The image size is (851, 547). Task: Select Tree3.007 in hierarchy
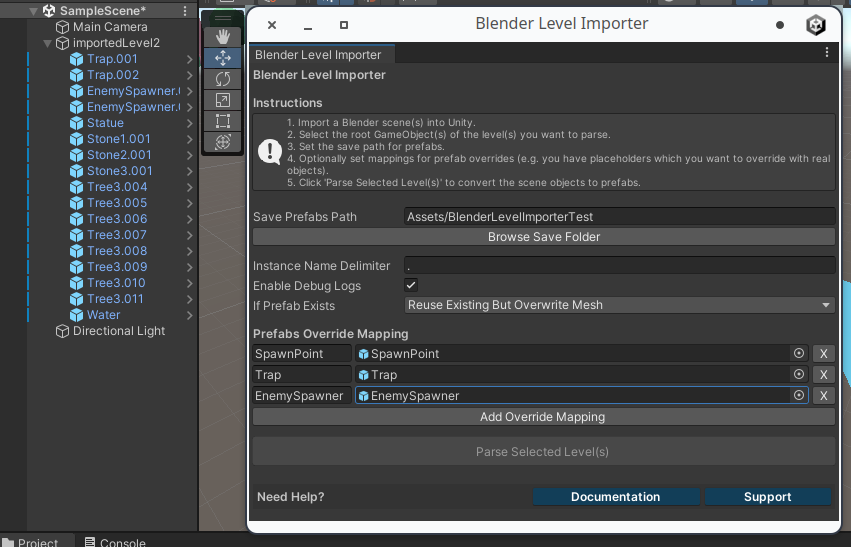pyautogui.click(x=117, y=235)
